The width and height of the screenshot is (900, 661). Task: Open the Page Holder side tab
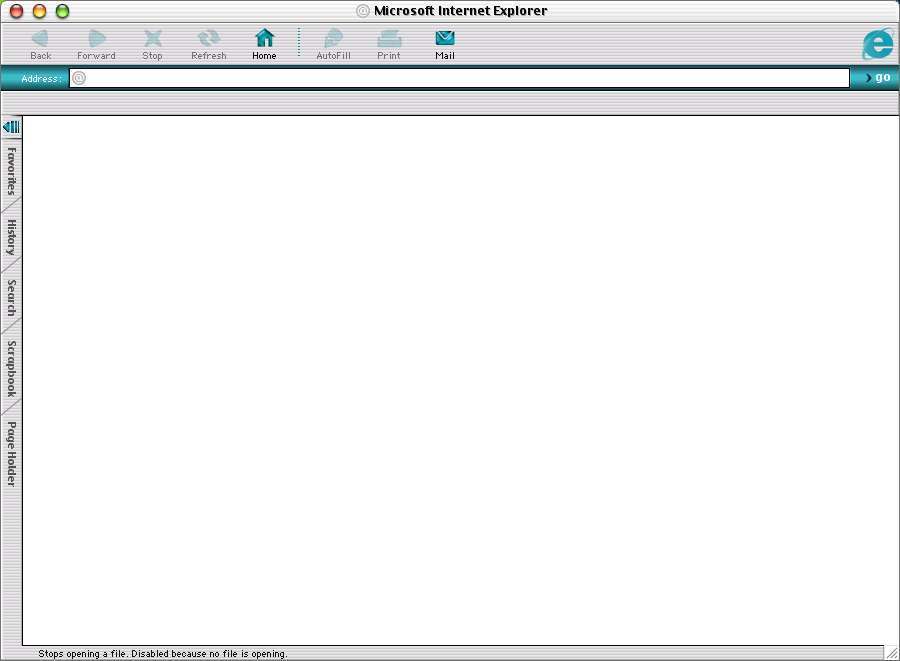click(x=11, y=454)
